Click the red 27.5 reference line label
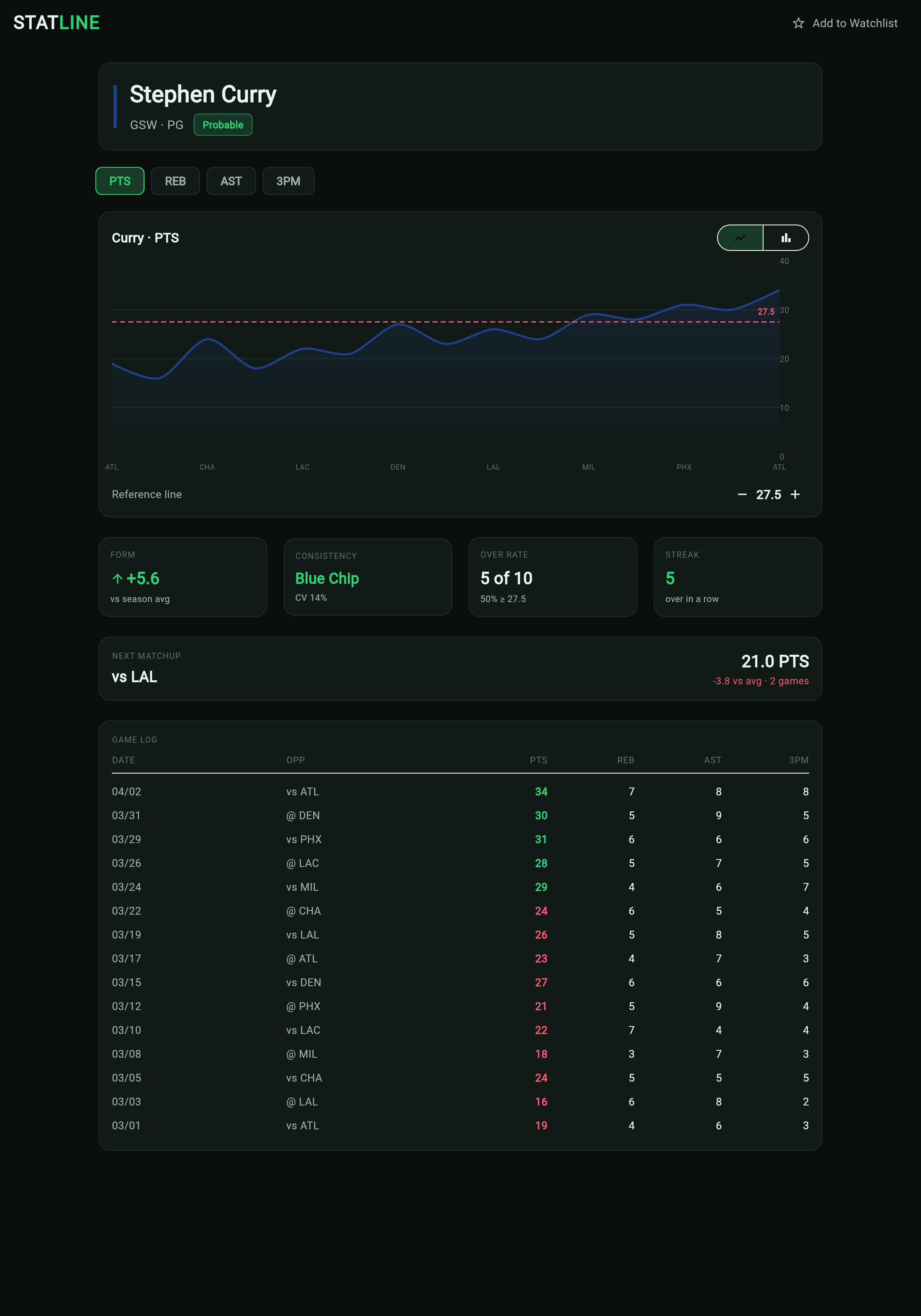Screen dimensions: 921x1316 click(766, 312)
